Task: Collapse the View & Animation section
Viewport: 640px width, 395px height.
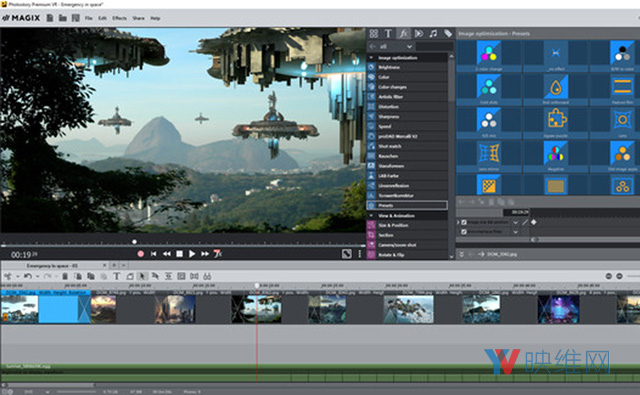Action: click(371, 215)
